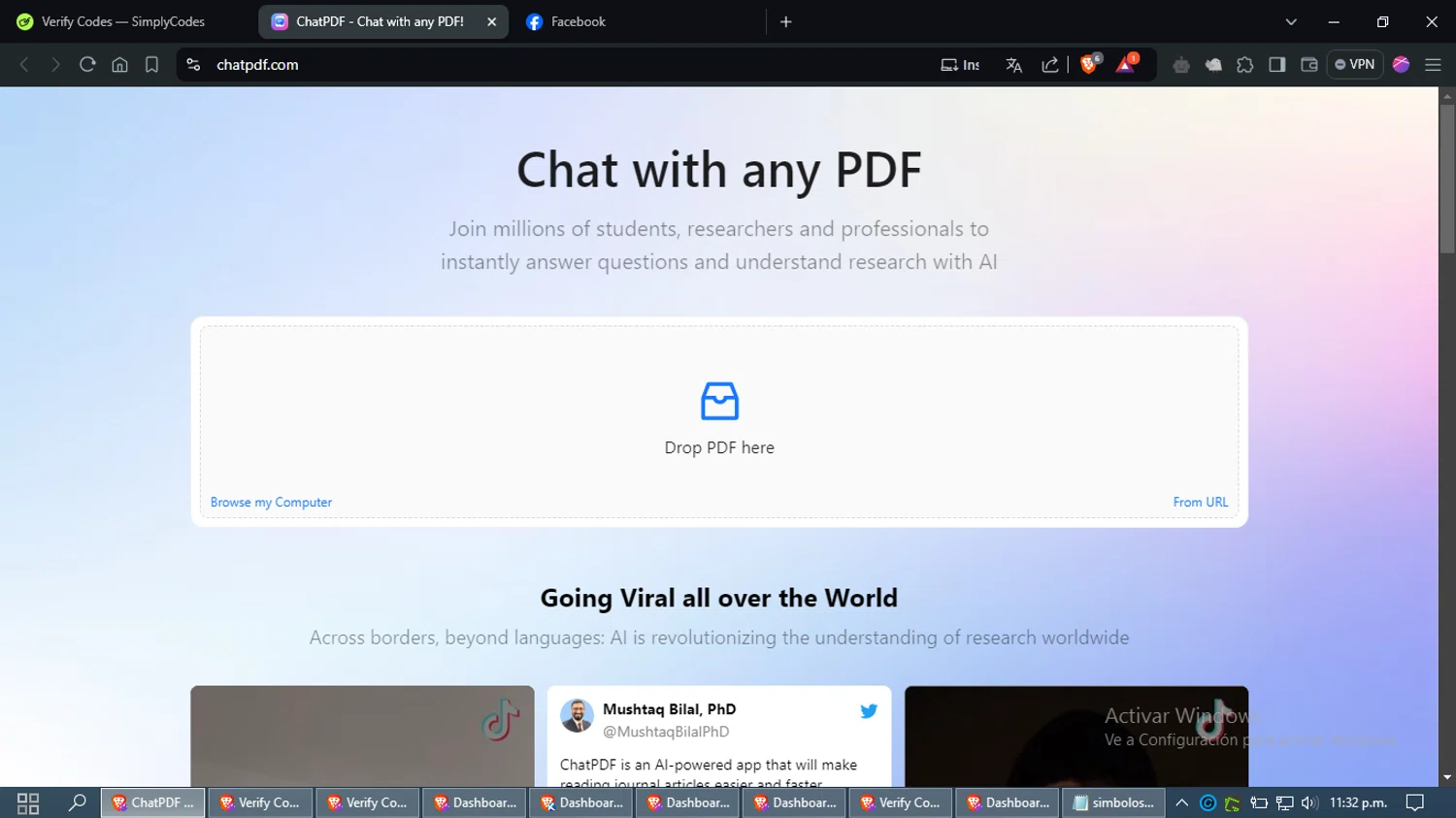
Task: Open the extensions puzzle menu
Action: 1245,65
